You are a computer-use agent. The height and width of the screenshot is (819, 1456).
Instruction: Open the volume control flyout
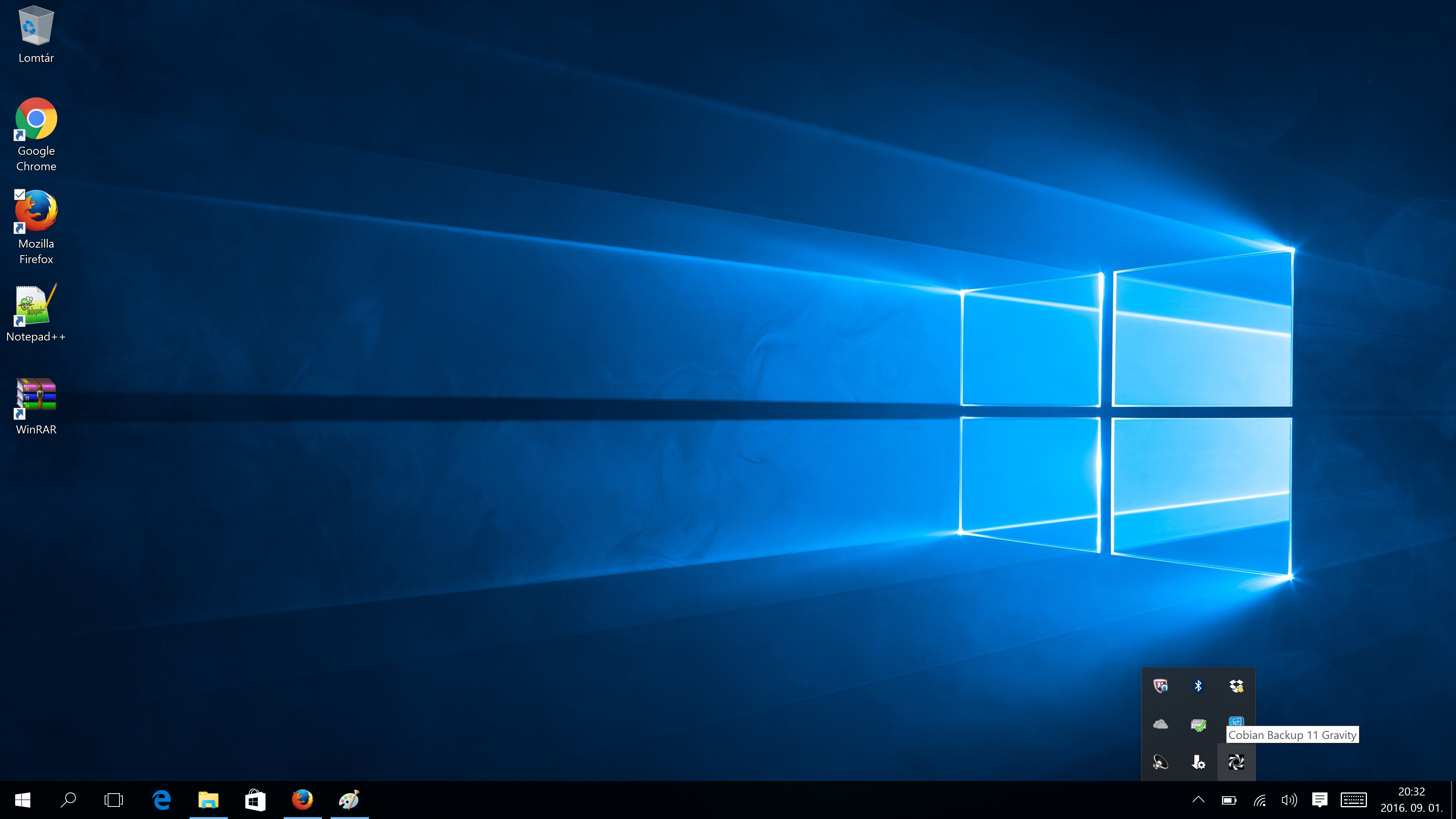1289,800
